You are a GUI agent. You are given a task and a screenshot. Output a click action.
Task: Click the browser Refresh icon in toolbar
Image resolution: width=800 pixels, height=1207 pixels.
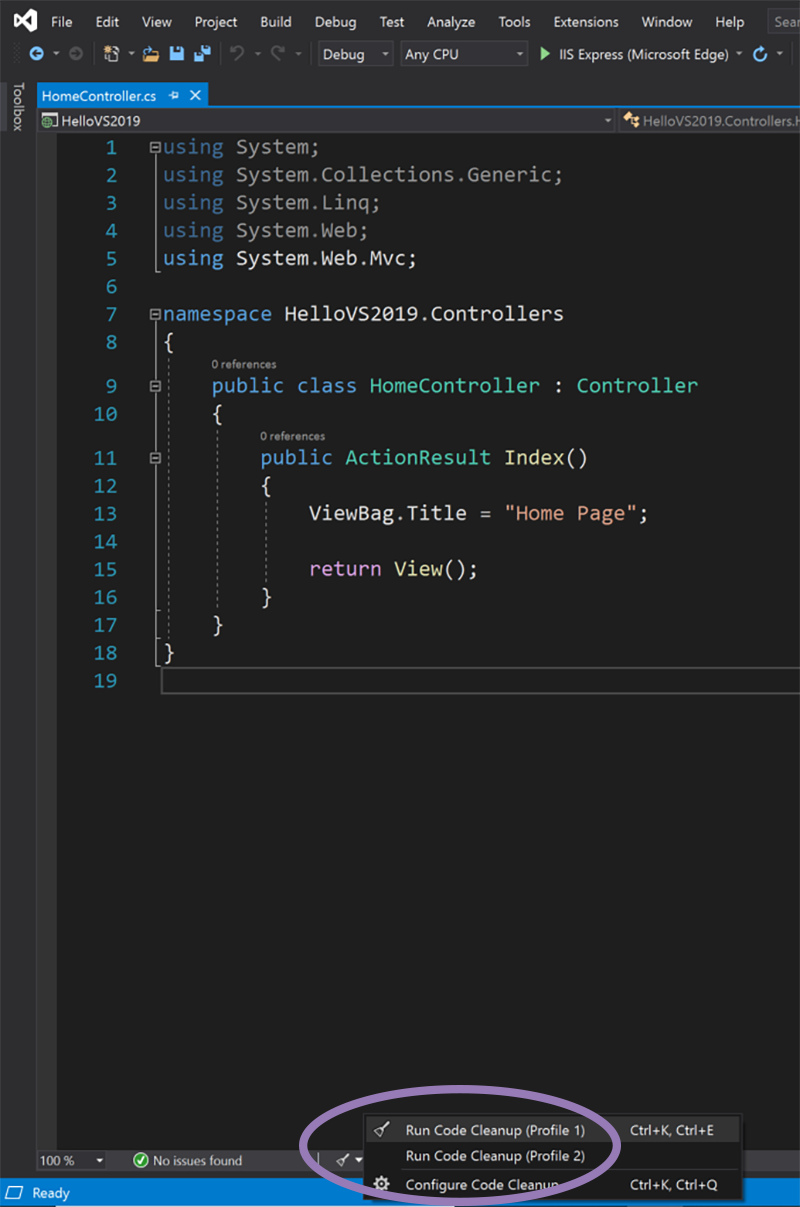(x=760, y=55)
